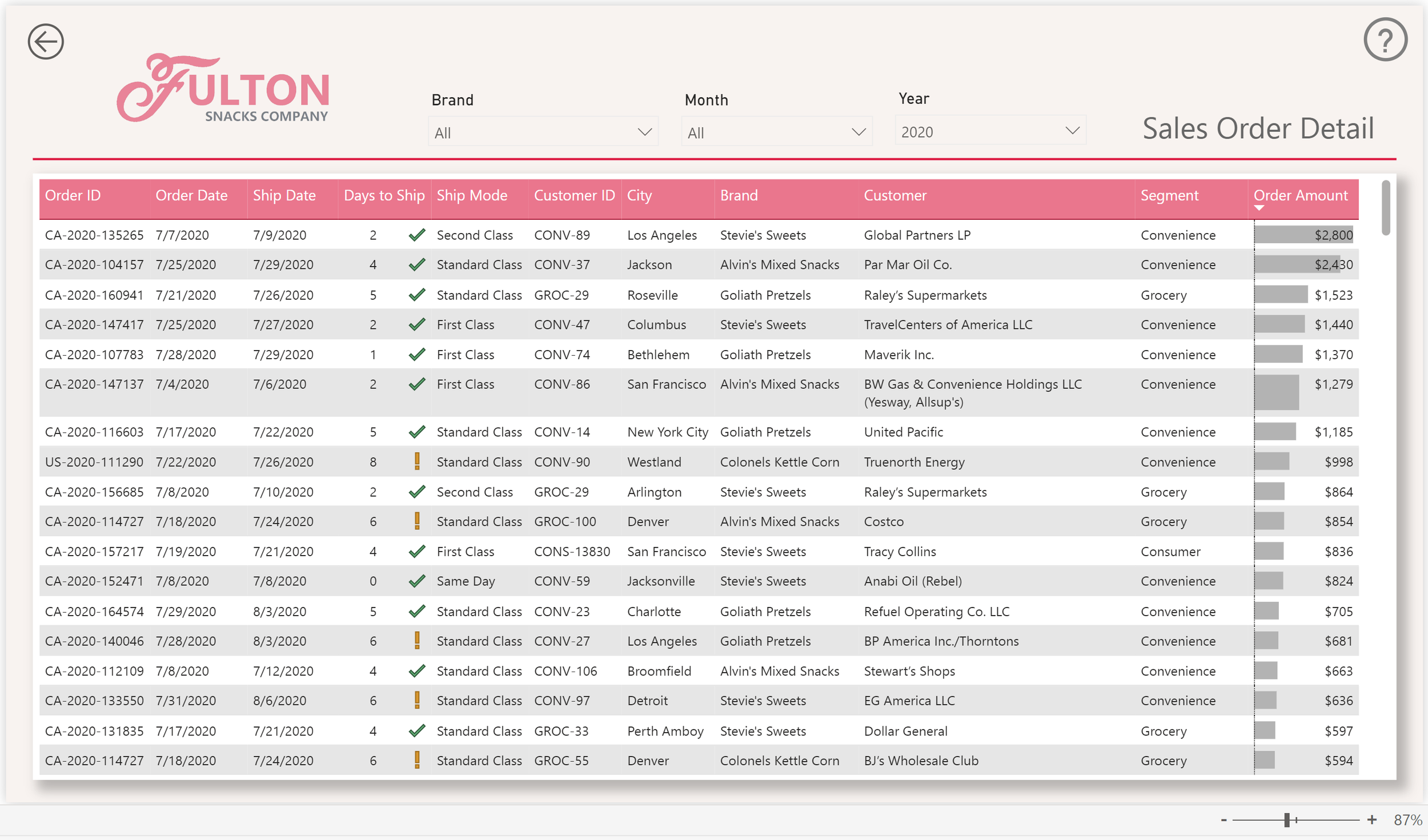The height and width of the screenshot is (840, 1428).
Task: Click the warning icon on order US-2020-111290
Action: tap(417, 461)
